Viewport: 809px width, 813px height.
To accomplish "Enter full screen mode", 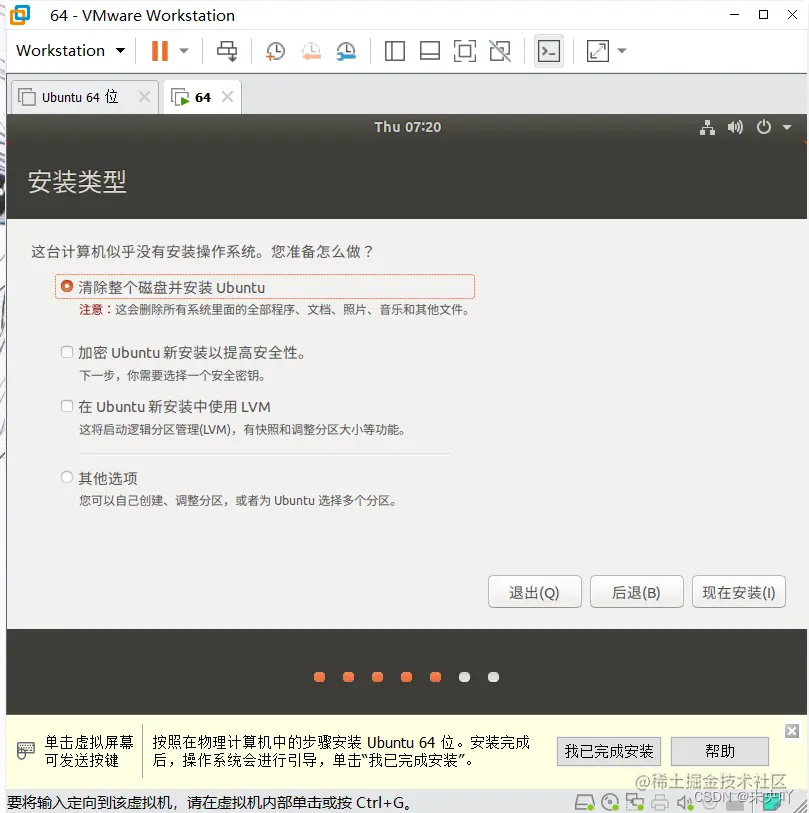I will 465,51.
